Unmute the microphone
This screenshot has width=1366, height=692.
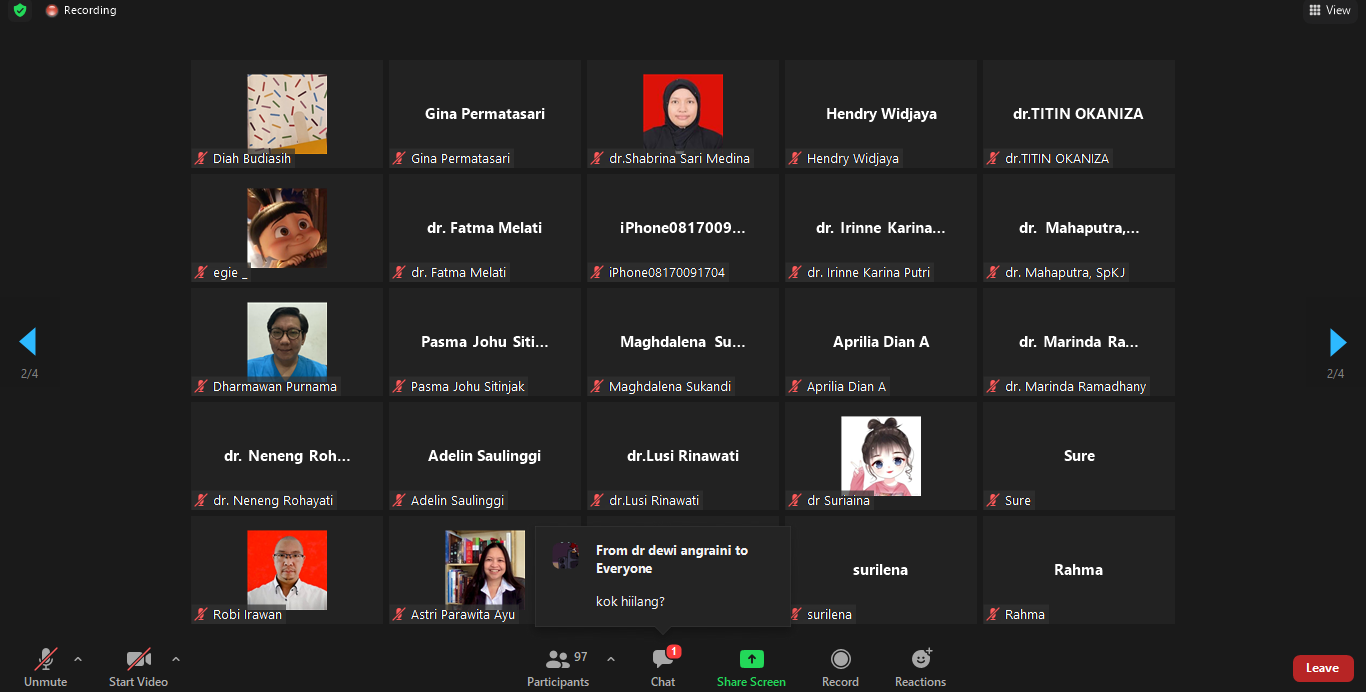pyautogui.click(x=45, y=668)
